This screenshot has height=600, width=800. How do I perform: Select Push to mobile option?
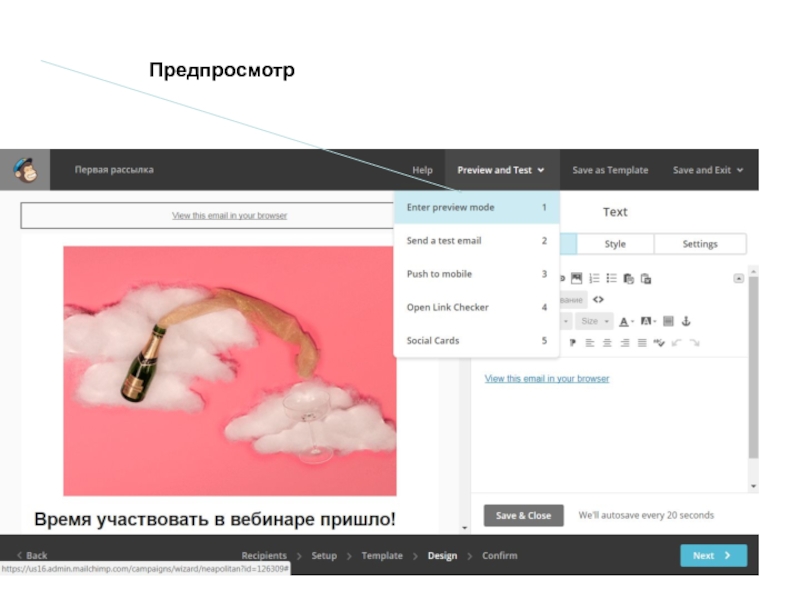click(x=477, y=274)
